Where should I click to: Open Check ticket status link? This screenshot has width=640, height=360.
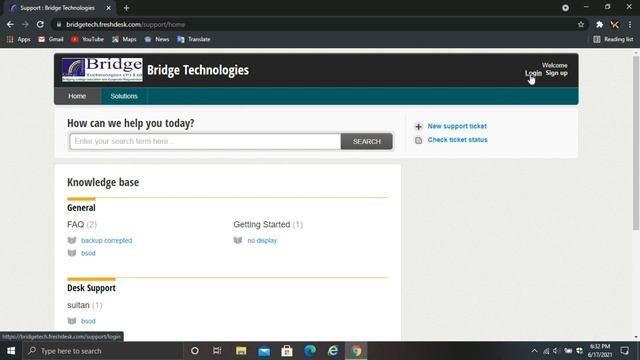coord(458,140)
